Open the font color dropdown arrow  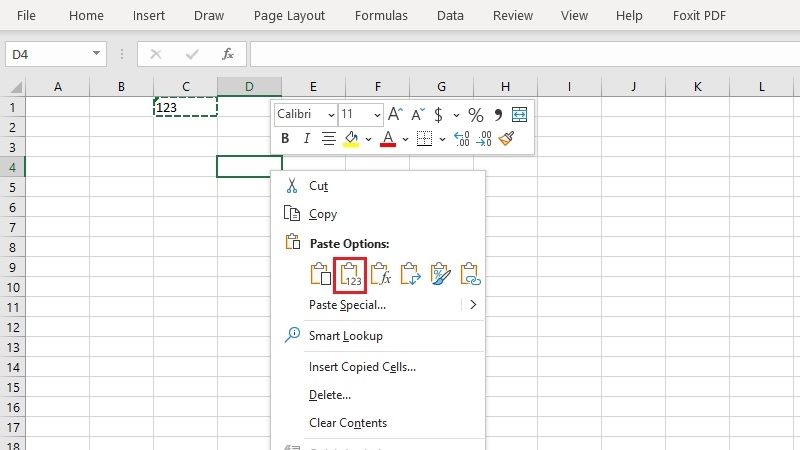[405, 139]
